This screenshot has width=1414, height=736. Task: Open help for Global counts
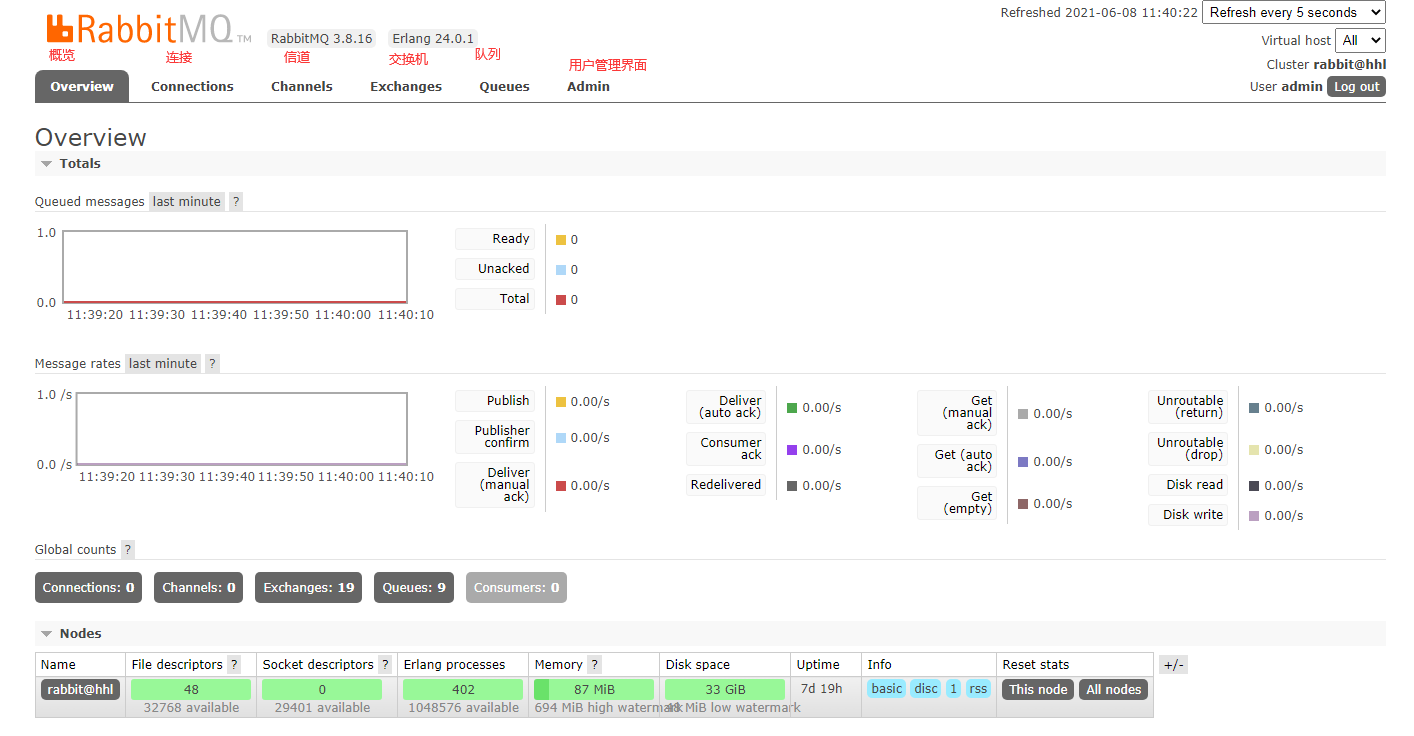(128, 549)
